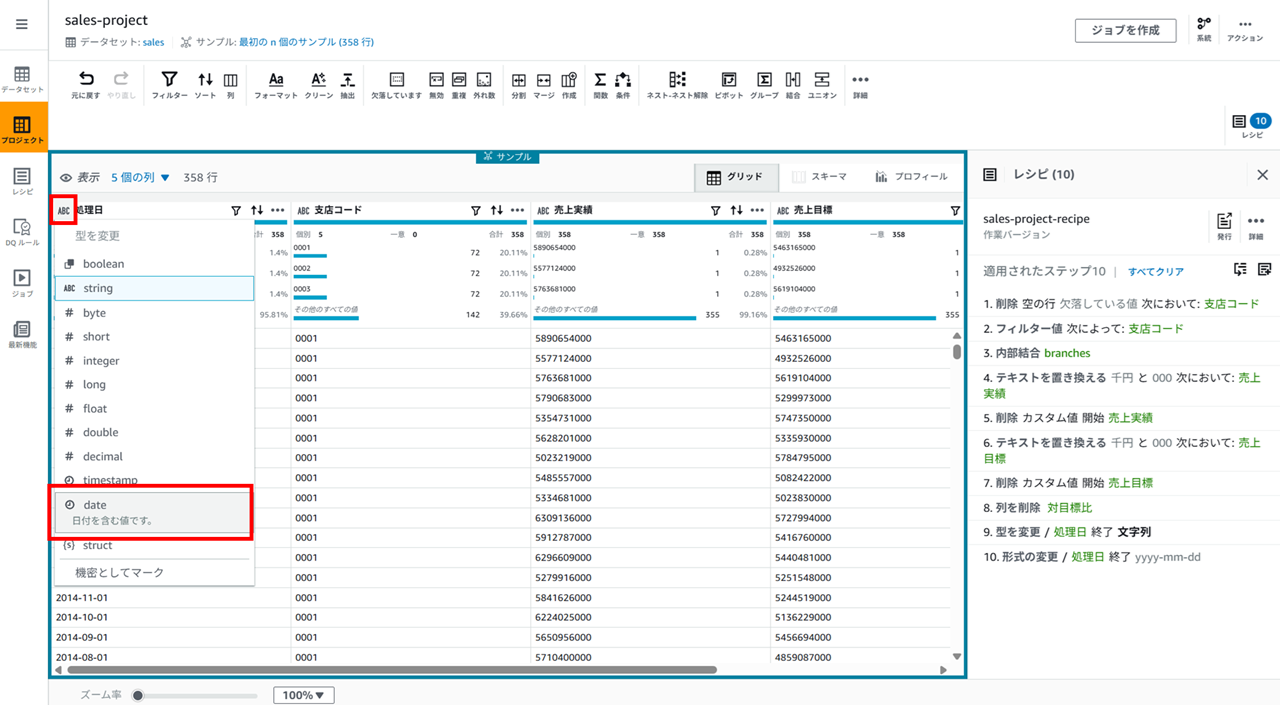This screenshot has height=705, width=1280.
Task: Open the Nest-Unnest (ネスト-ネスト解除) tool
Action: pos(677,84)
